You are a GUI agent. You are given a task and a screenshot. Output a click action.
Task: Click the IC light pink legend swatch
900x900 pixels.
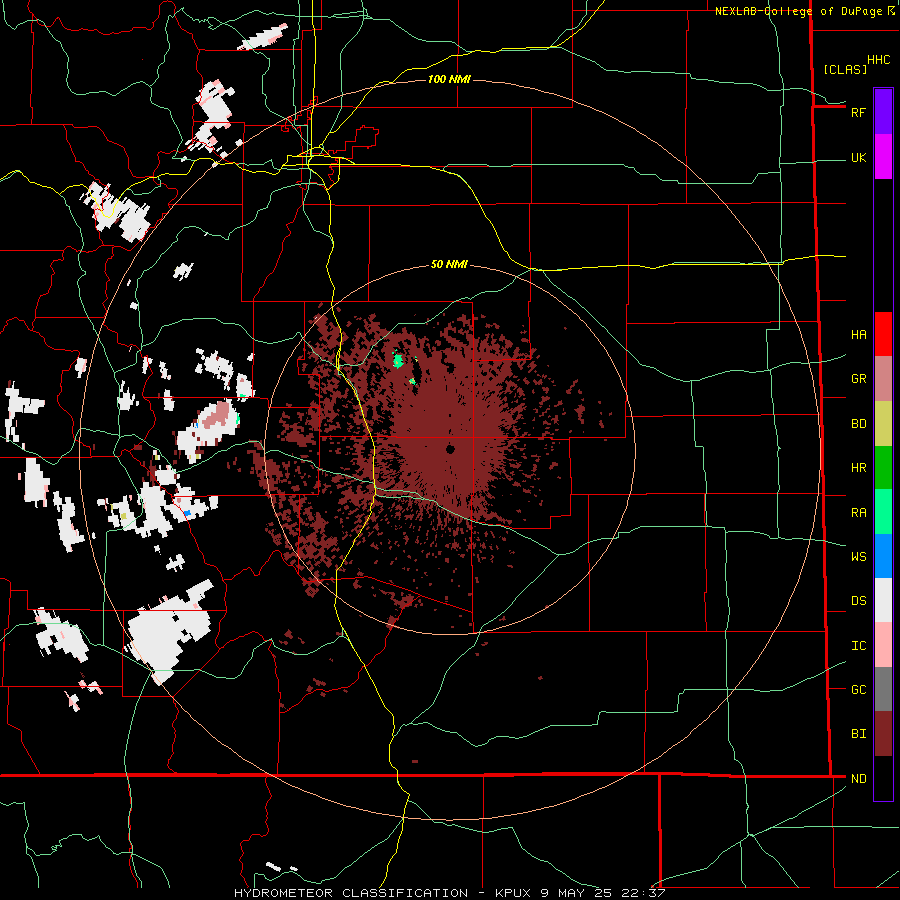point(883,645)
